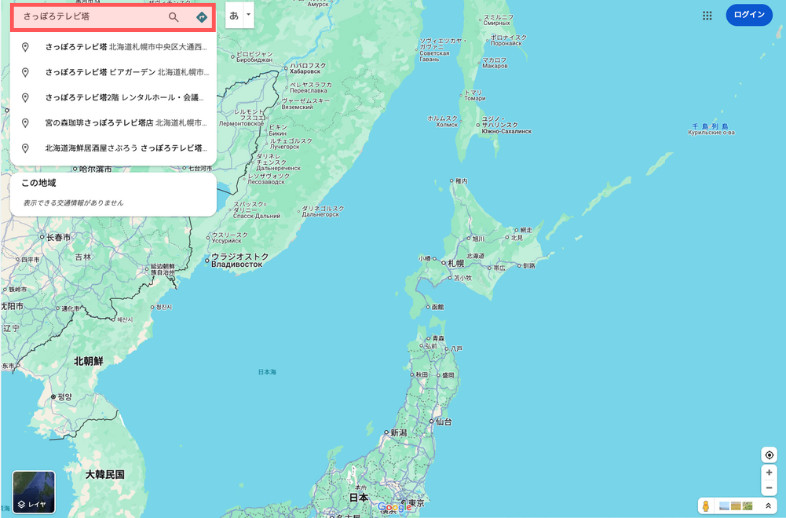Click the ウラジオストク city label
786x518 pixels.
pos(238,257)
